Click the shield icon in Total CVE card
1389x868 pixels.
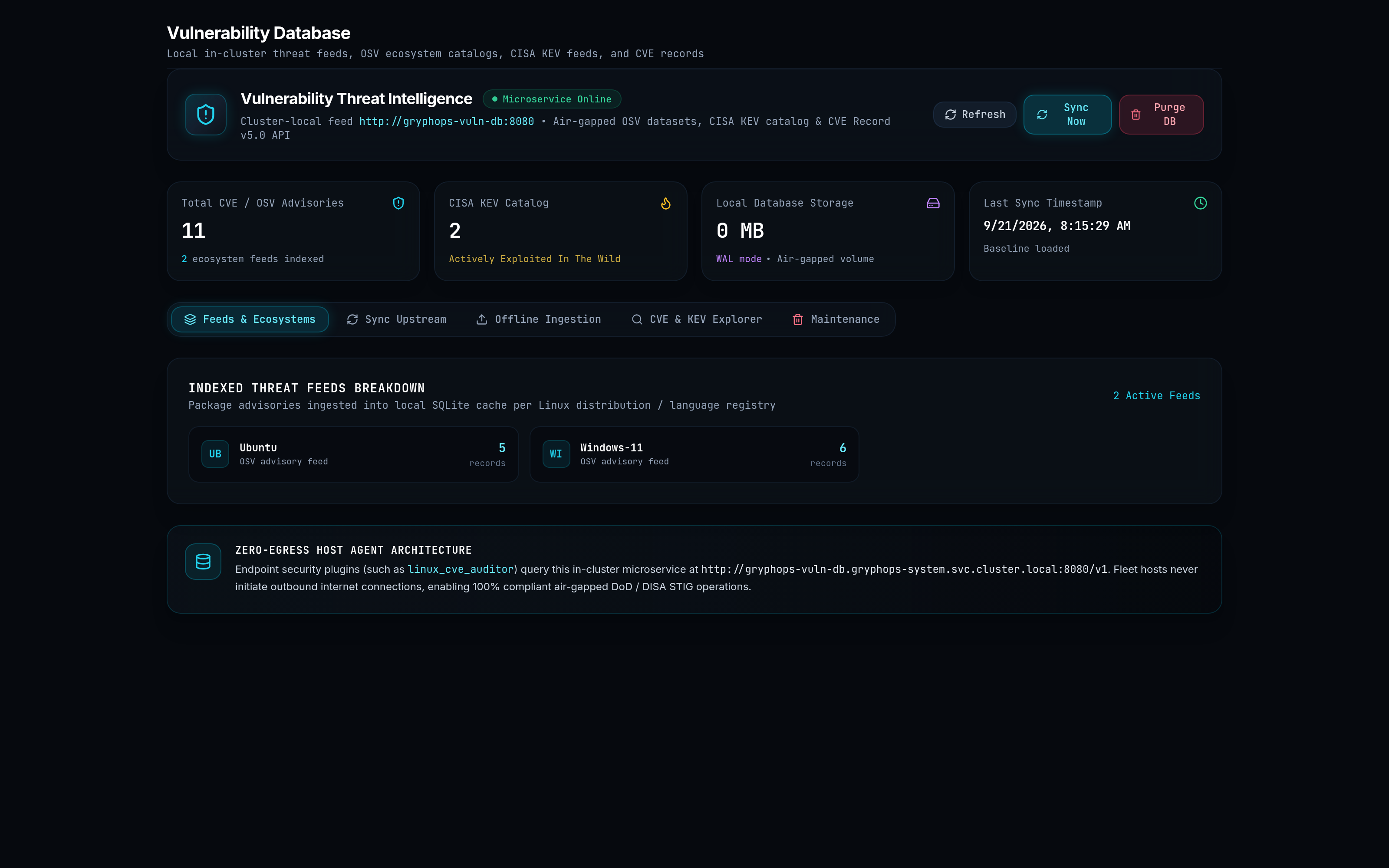pyautogui.click(x=398, y=203)
